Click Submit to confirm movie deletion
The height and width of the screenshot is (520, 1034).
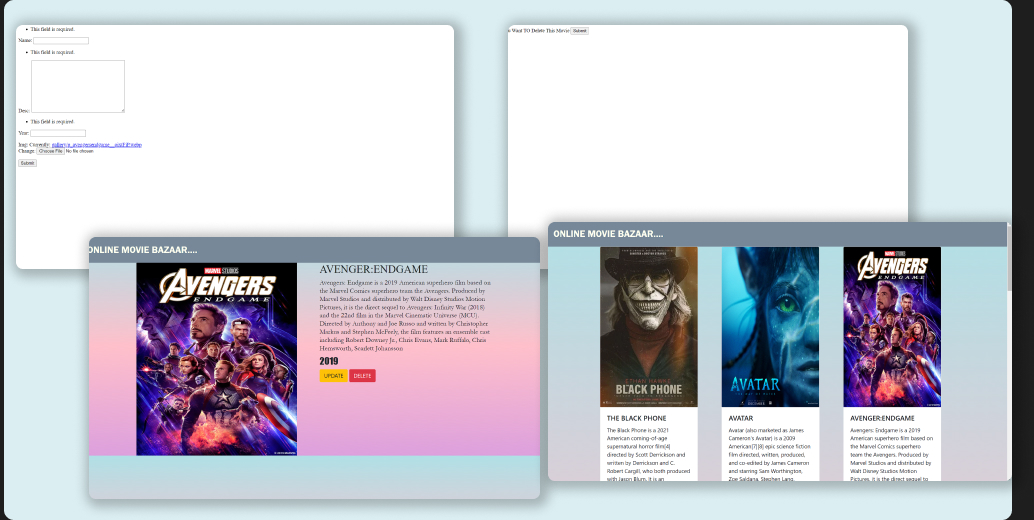(579, 31)
